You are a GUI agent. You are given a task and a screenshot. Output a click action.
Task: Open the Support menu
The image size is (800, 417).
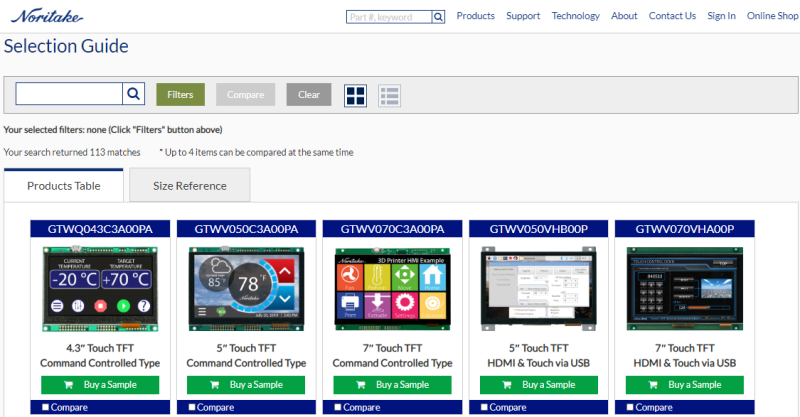(x=523, y=16)
